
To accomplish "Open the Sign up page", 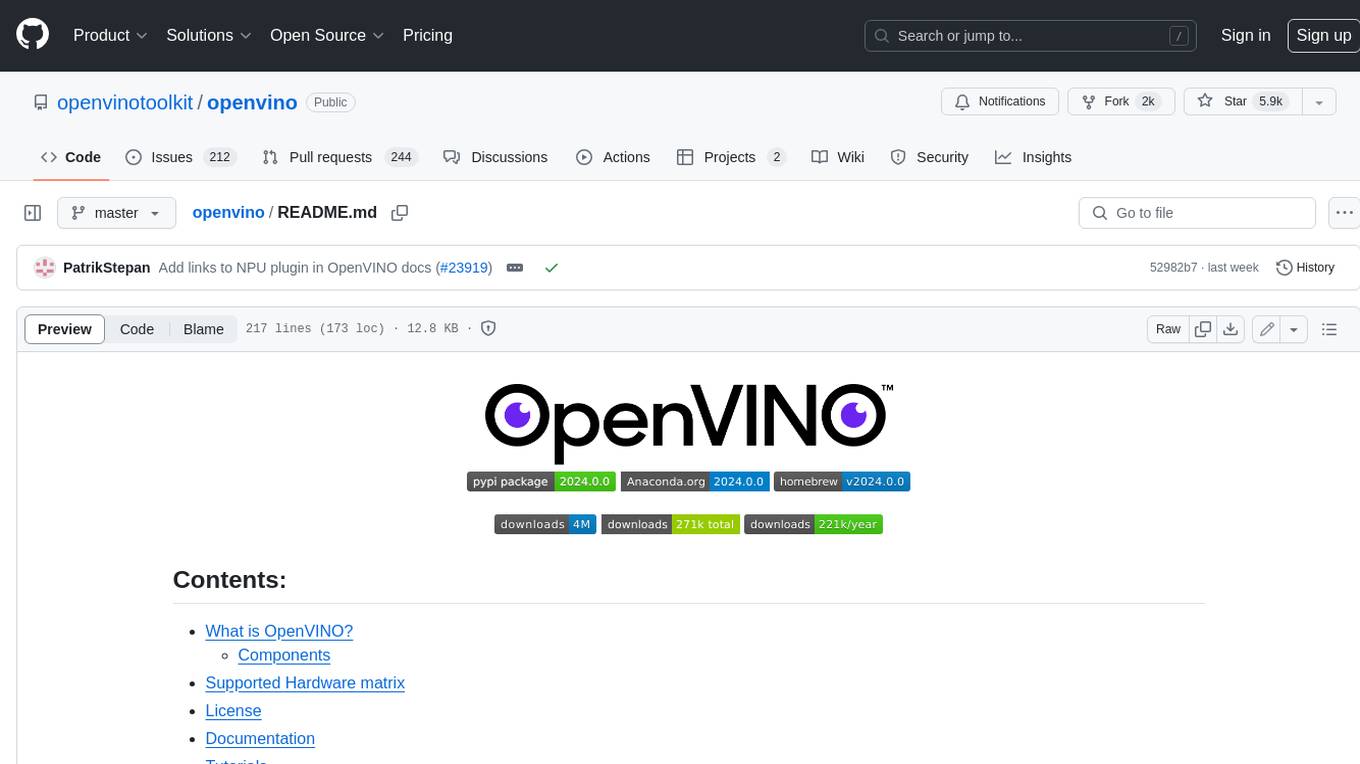I will [1323, 35].
